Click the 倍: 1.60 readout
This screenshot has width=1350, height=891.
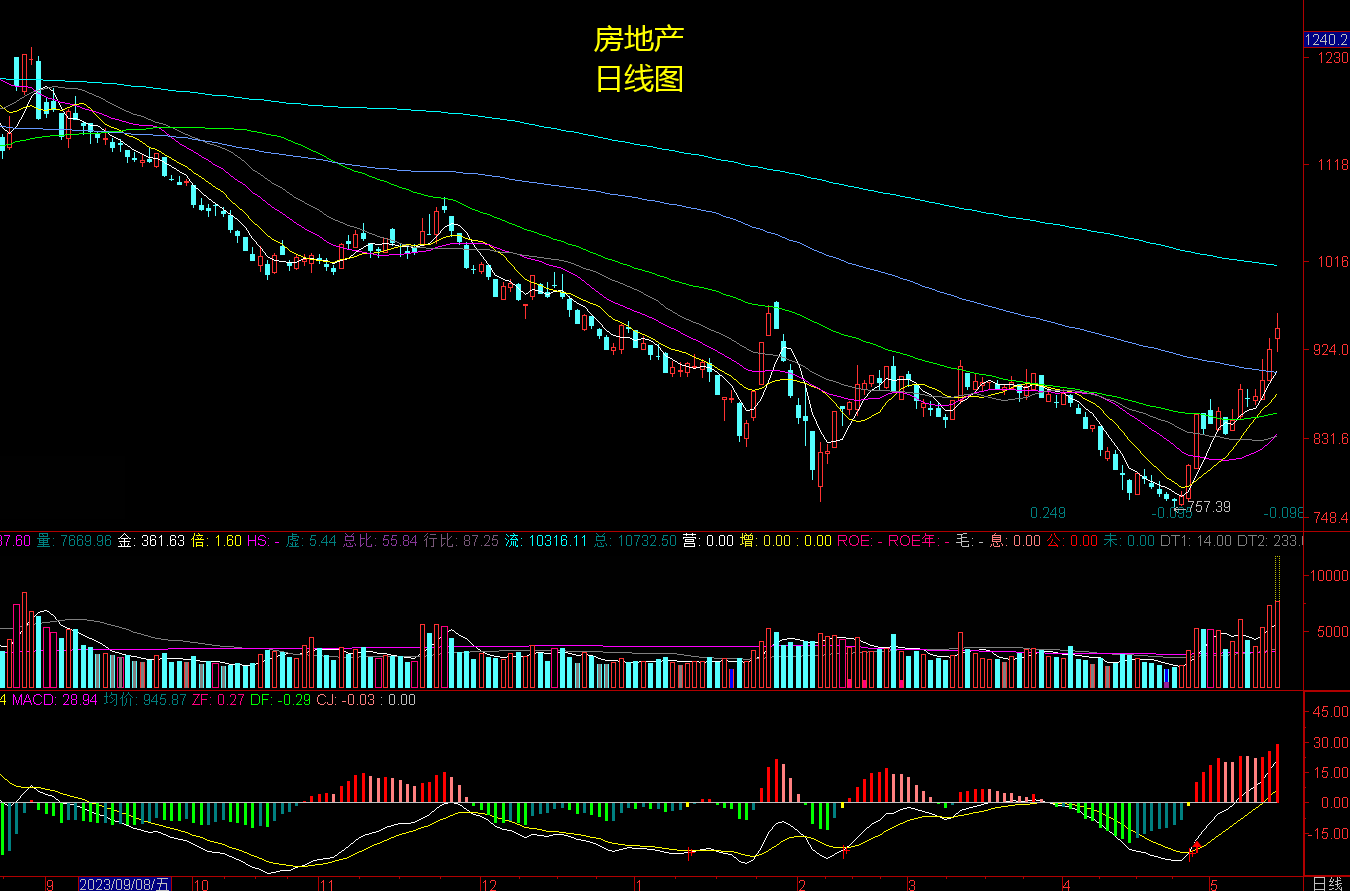[217, 541]
